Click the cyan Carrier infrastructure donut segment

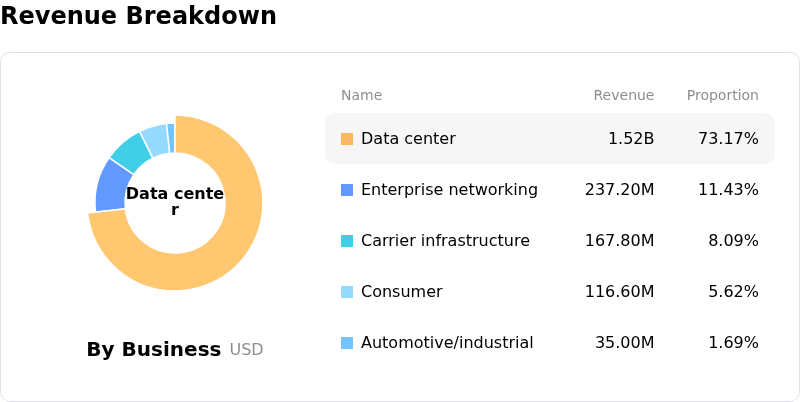click(x=129, y=151)
